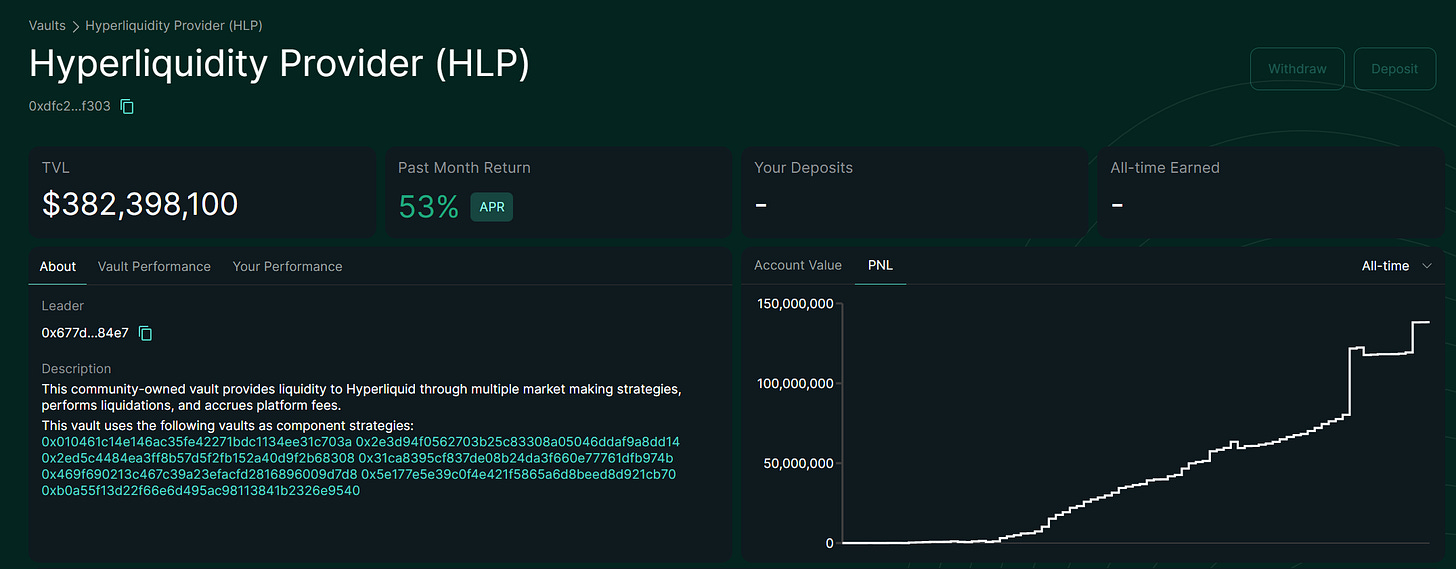Open component vault 0x469f690213c467c39a23efacfd2816896009d7d8
This screenshot has width=1456, height=569.
pyautogui.click(x=199, y=474)
